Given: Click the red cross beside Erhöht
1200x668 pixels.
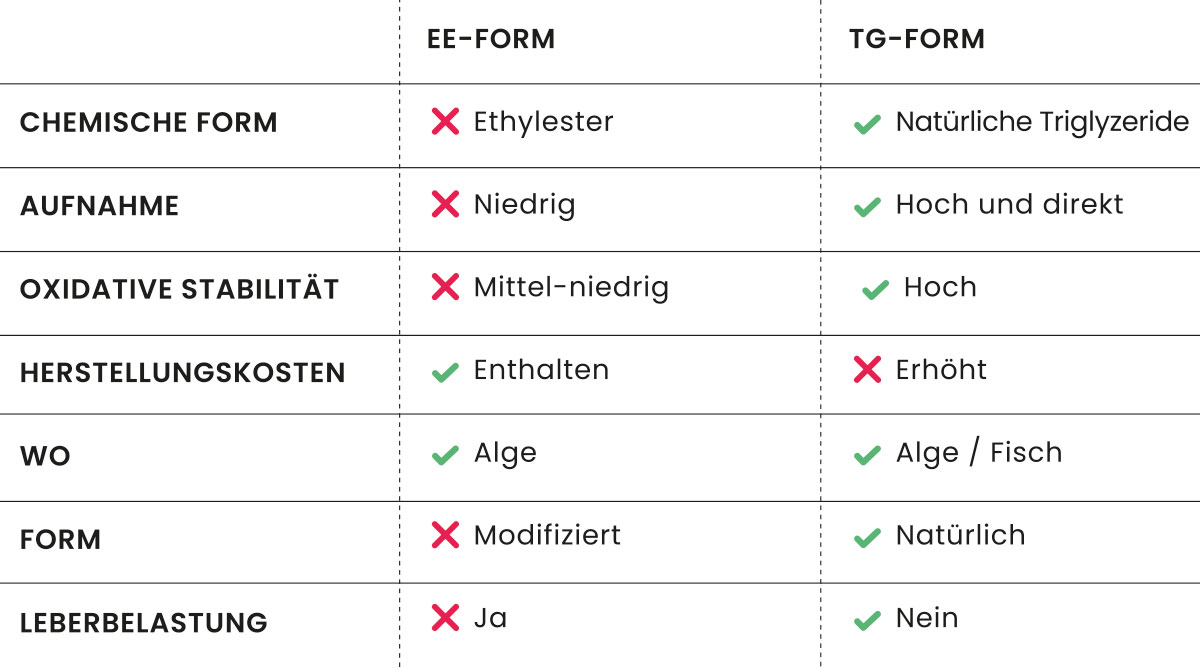Looking at the screenshot, I should pyautogui.click(x=867, y=370).
